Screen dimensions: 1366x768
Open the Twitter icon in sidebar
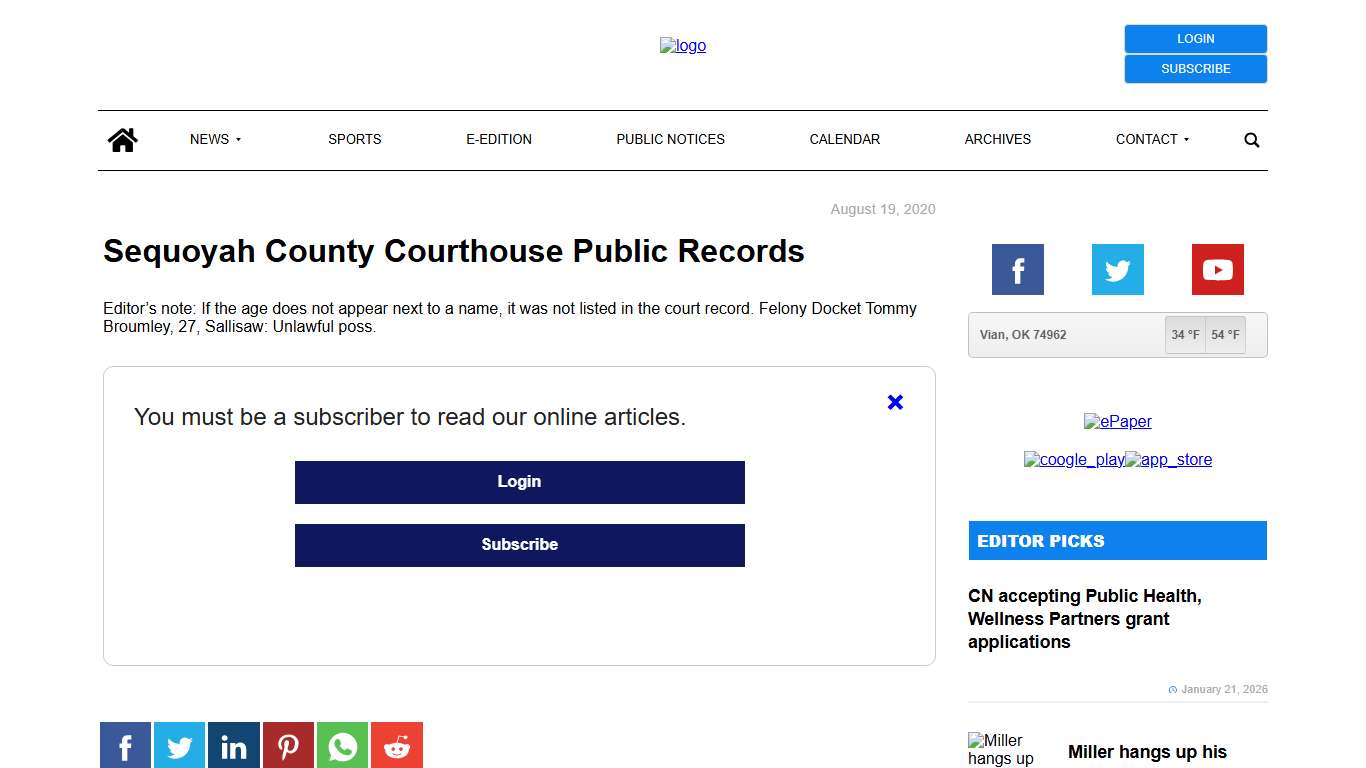pos(1117,269)
